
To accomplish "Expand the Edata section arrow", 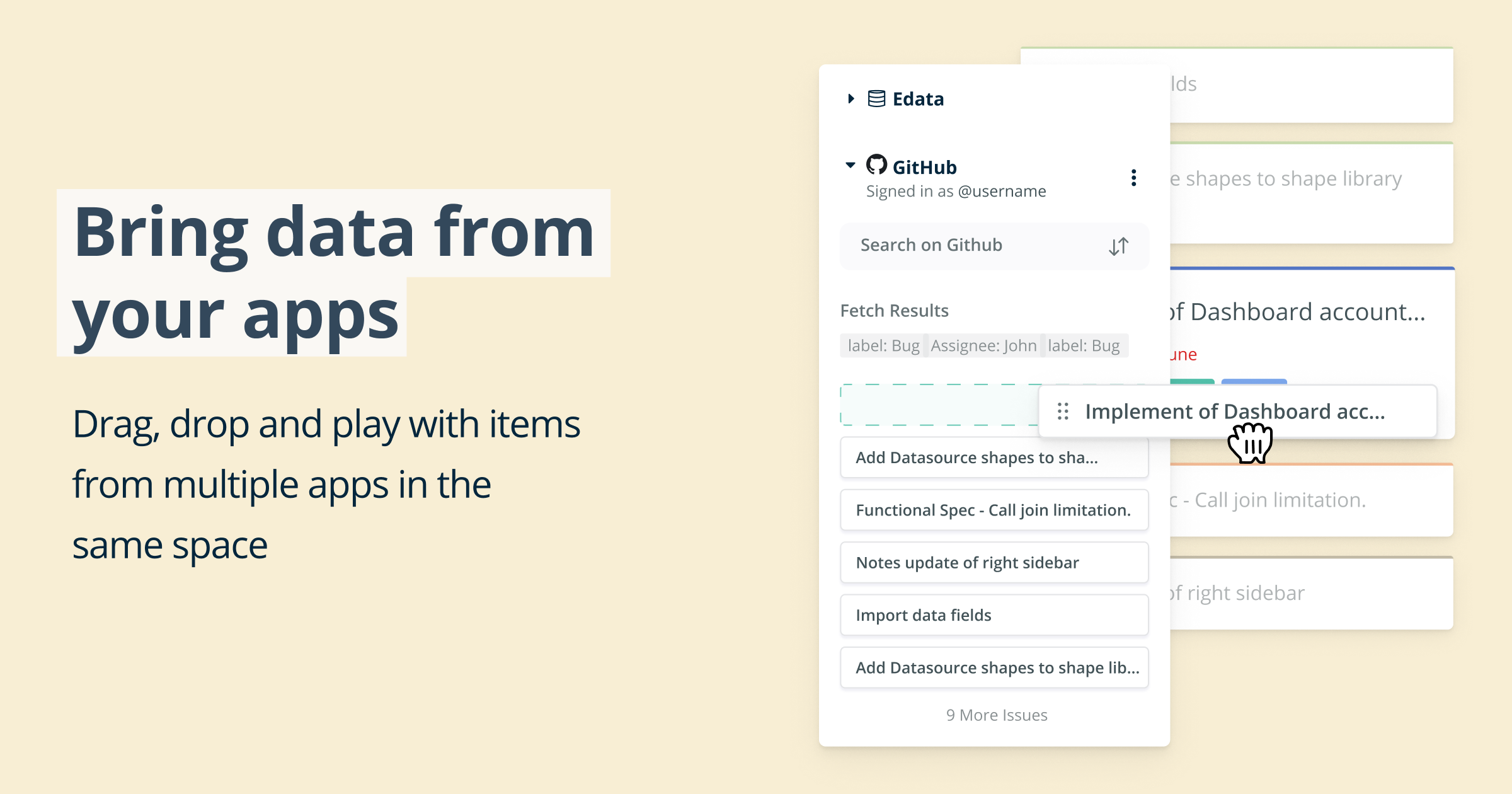I will (851, 99).
